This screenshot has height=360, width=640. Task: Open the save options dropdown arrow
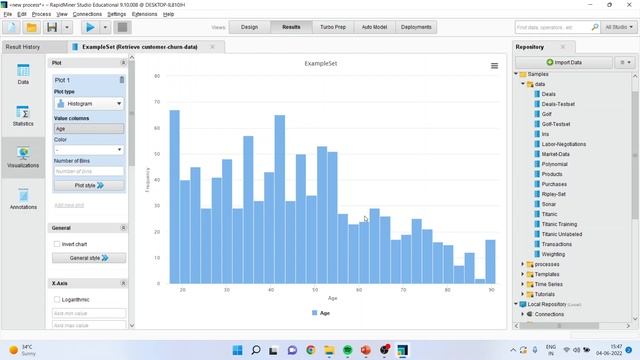click(x=67, y=27)
